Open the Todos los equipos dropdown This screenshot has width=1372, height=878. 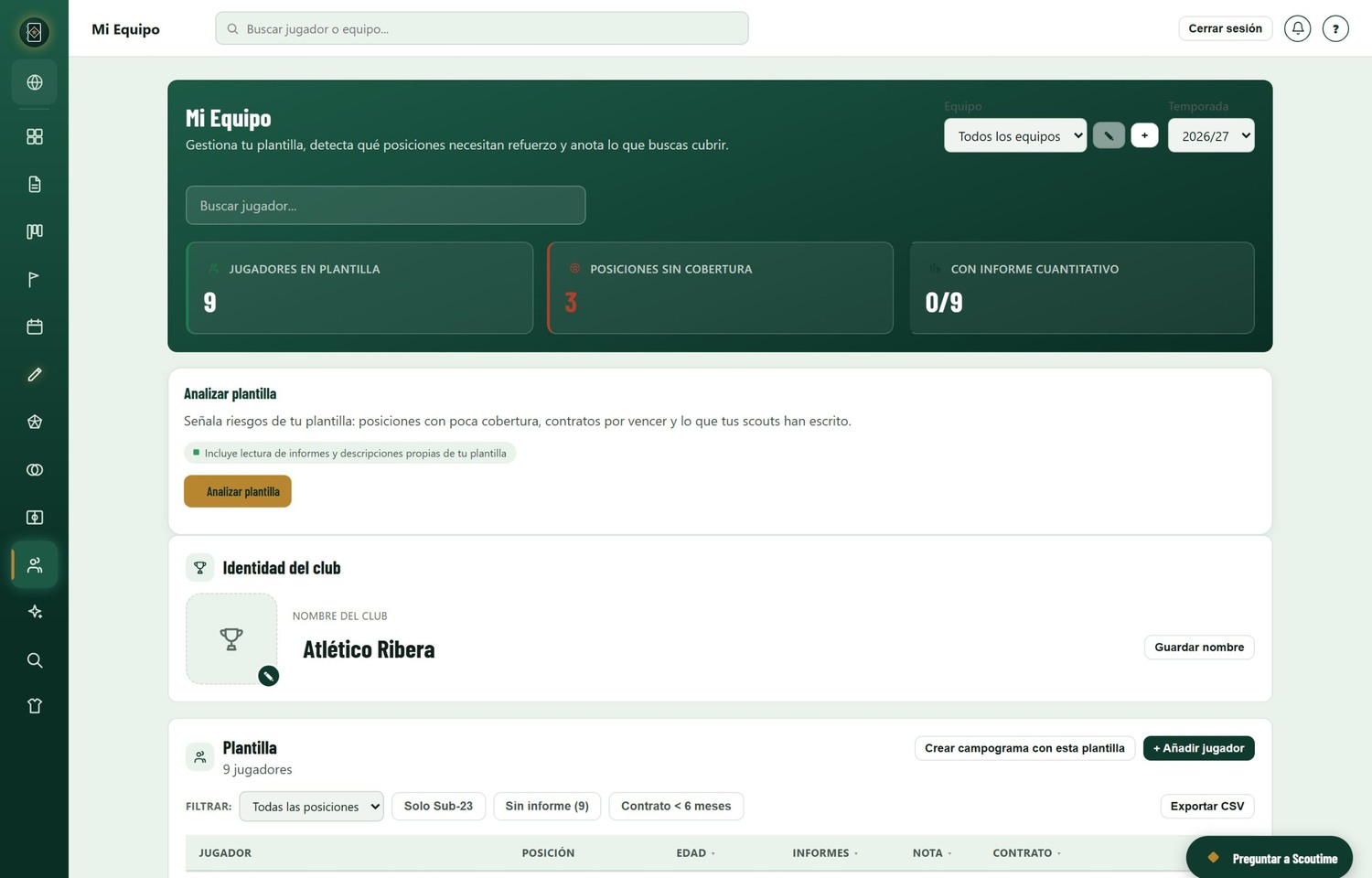pos(1015,135)
